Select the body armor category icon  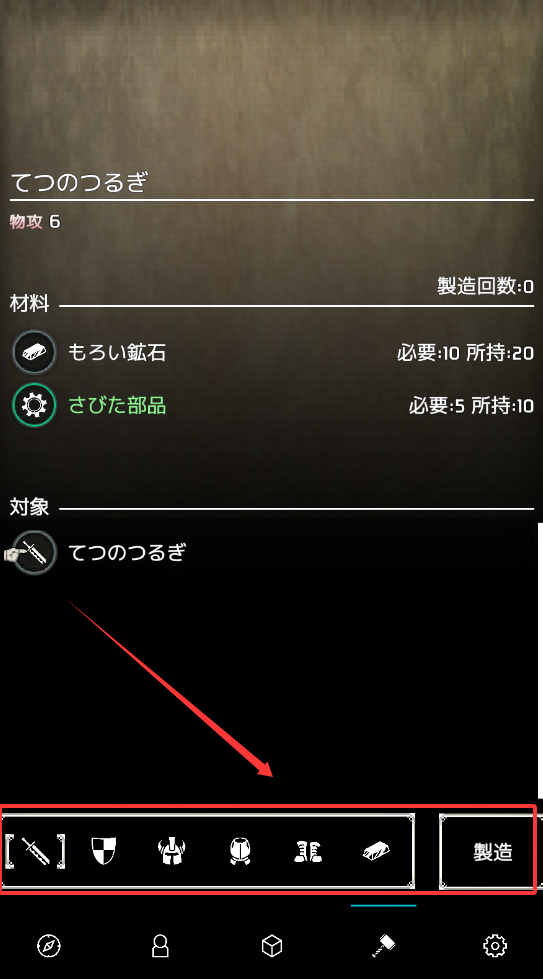click(240, 851)
